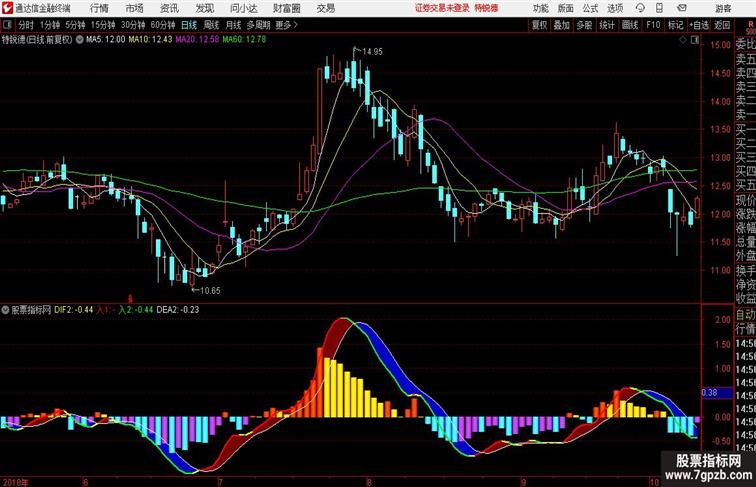The width and height of the screenshot is (756, 487).
Task: Switch to the 1分钟 period tab
Action: 50,25
